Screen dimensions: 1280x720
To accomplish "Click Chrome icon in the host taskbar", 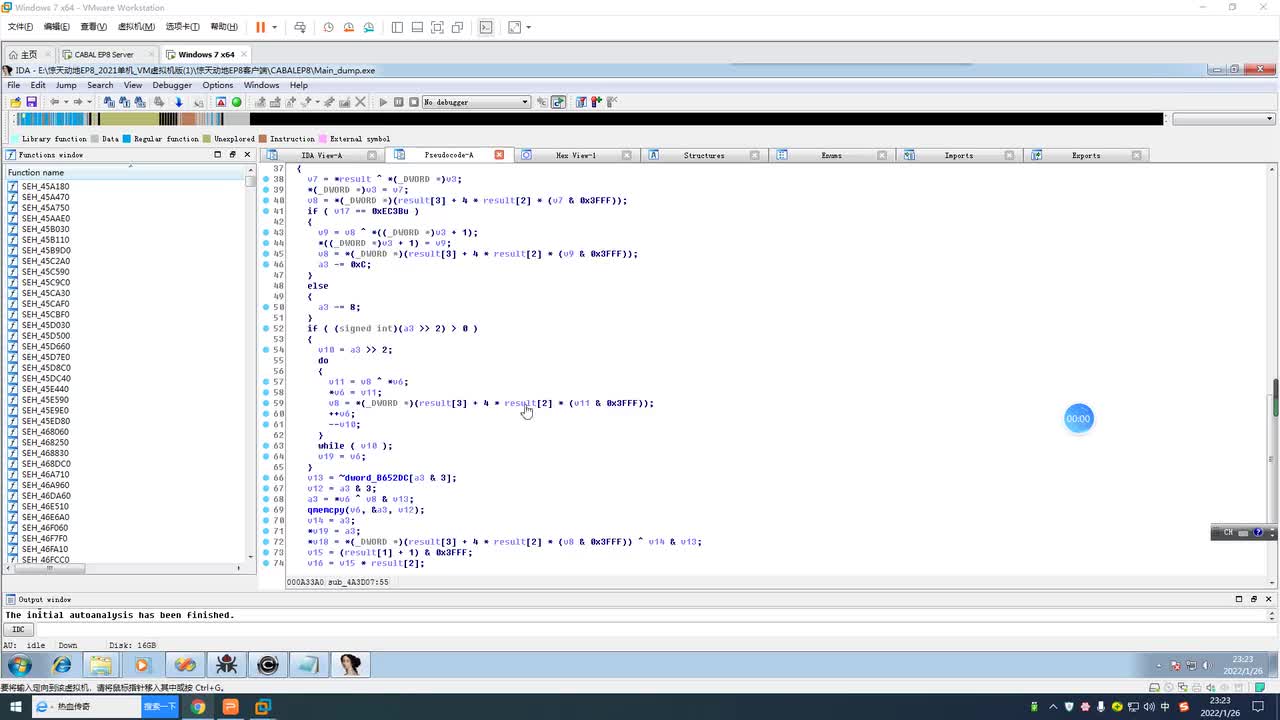I will pyautogui.click(x=198, y=707).
